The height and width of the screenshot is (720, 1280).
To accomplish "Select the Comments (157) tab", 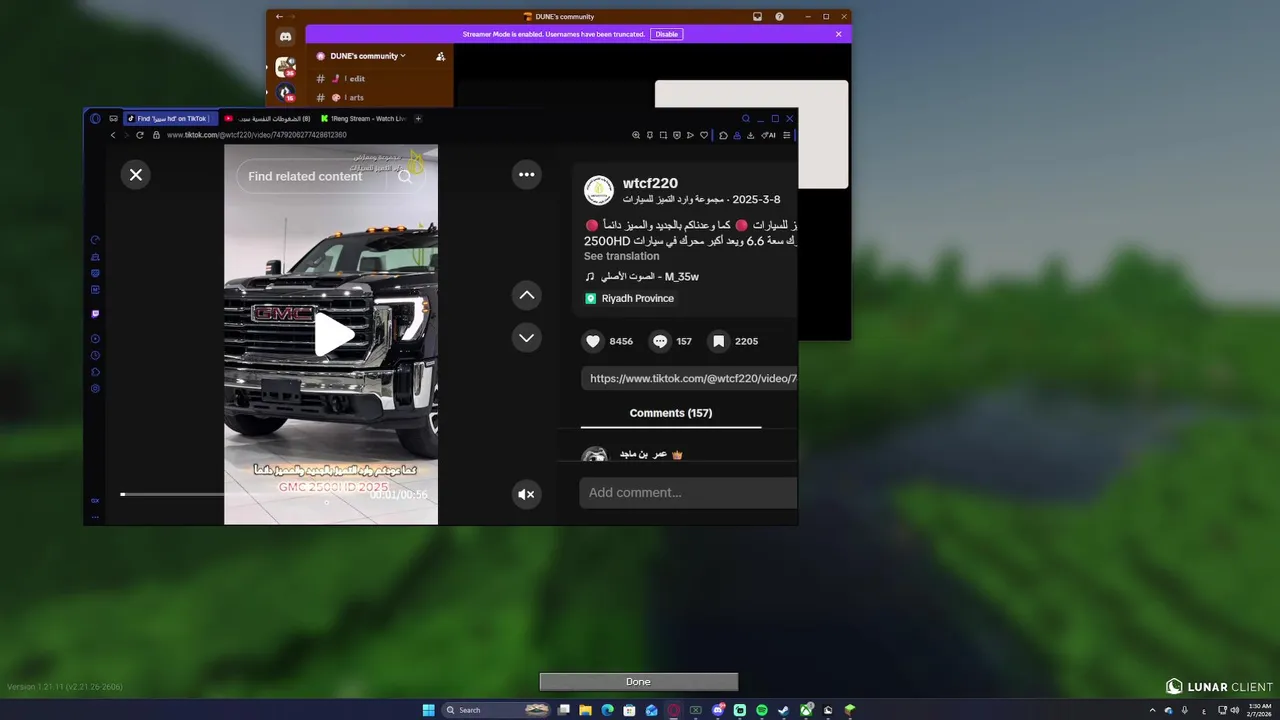I will (671, 413).
